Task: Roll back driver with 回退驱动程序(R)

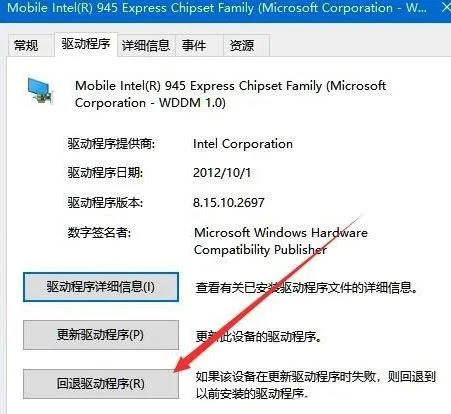Action: pos(101,384)
